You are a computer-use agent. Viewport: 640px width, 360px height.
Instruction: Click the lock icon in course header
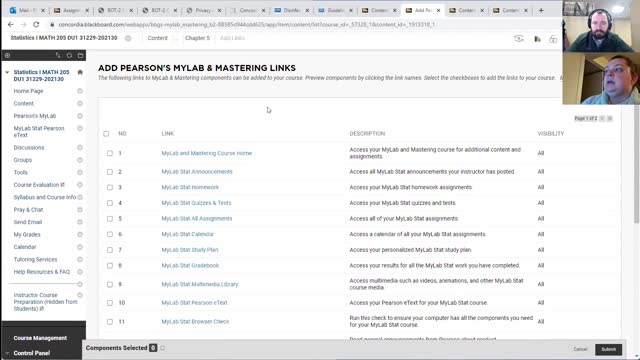(553, 39)
